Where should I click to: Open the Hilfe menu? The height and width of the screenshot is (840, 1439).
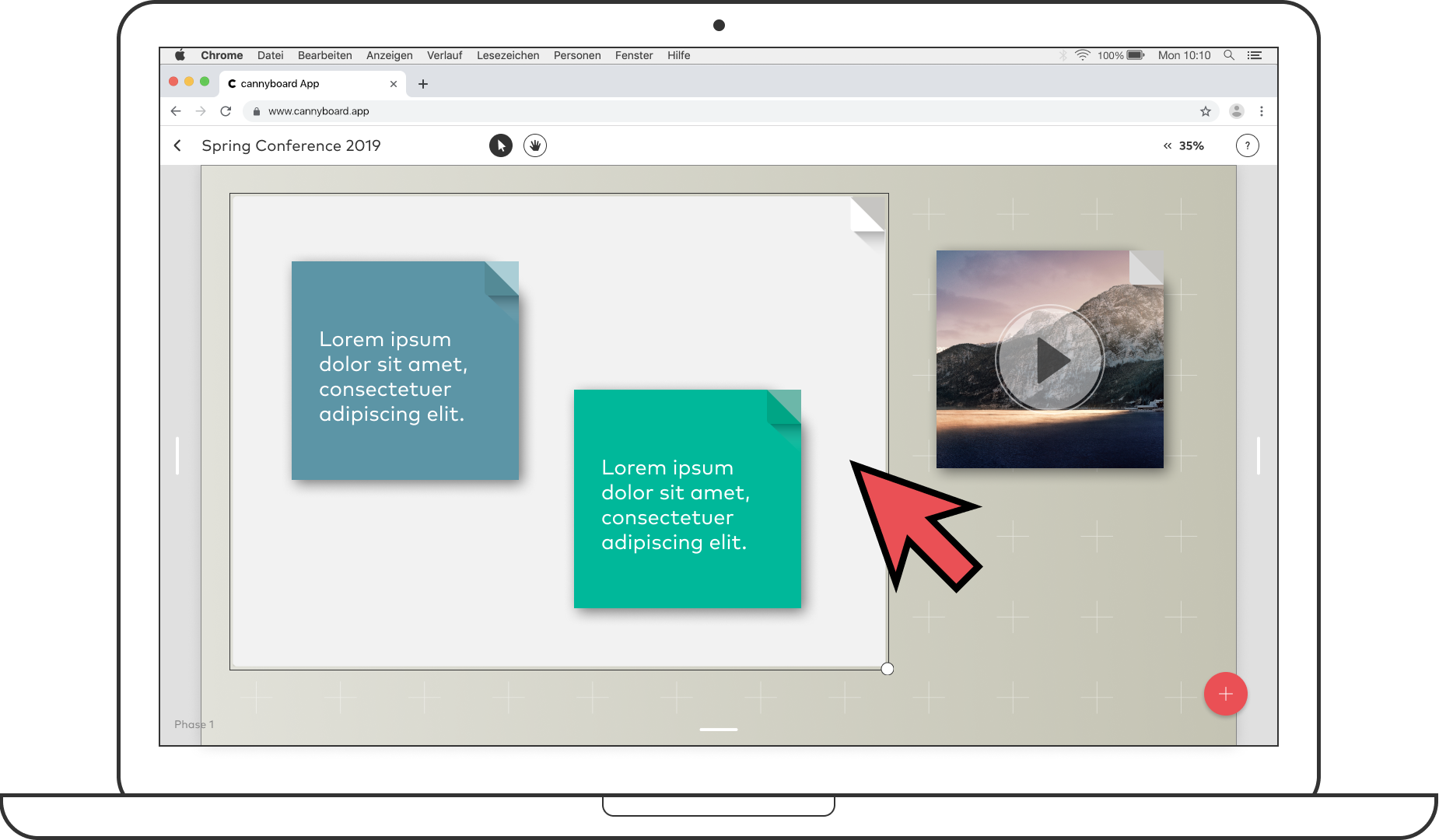tap(679, 55)
